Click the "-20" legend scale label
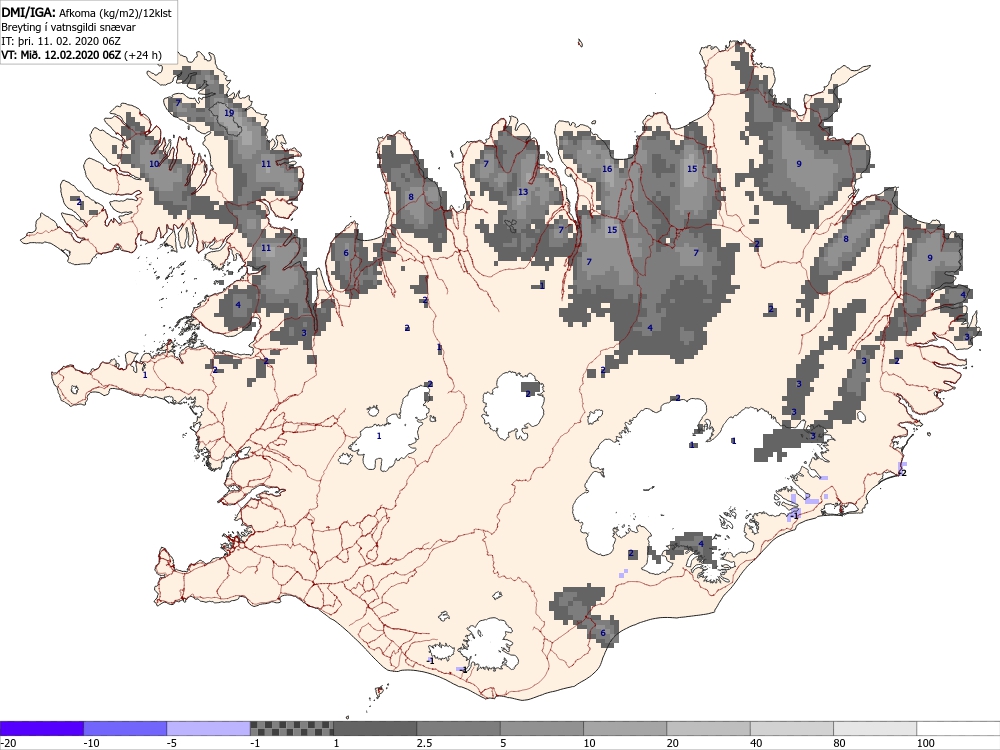 (8, 744)
